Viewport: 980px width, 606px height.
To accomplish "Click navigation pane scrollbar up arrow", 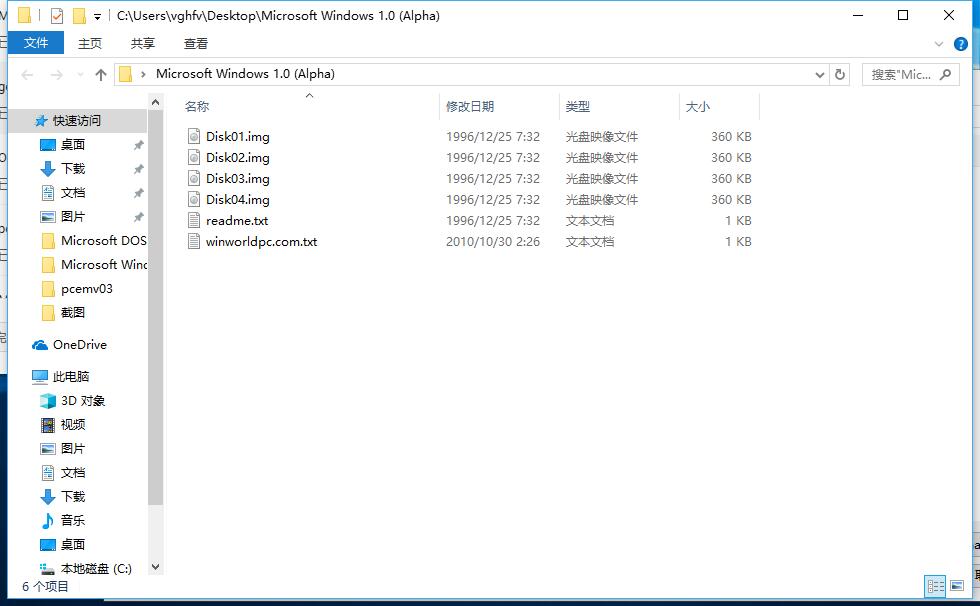I will (156, 102).
